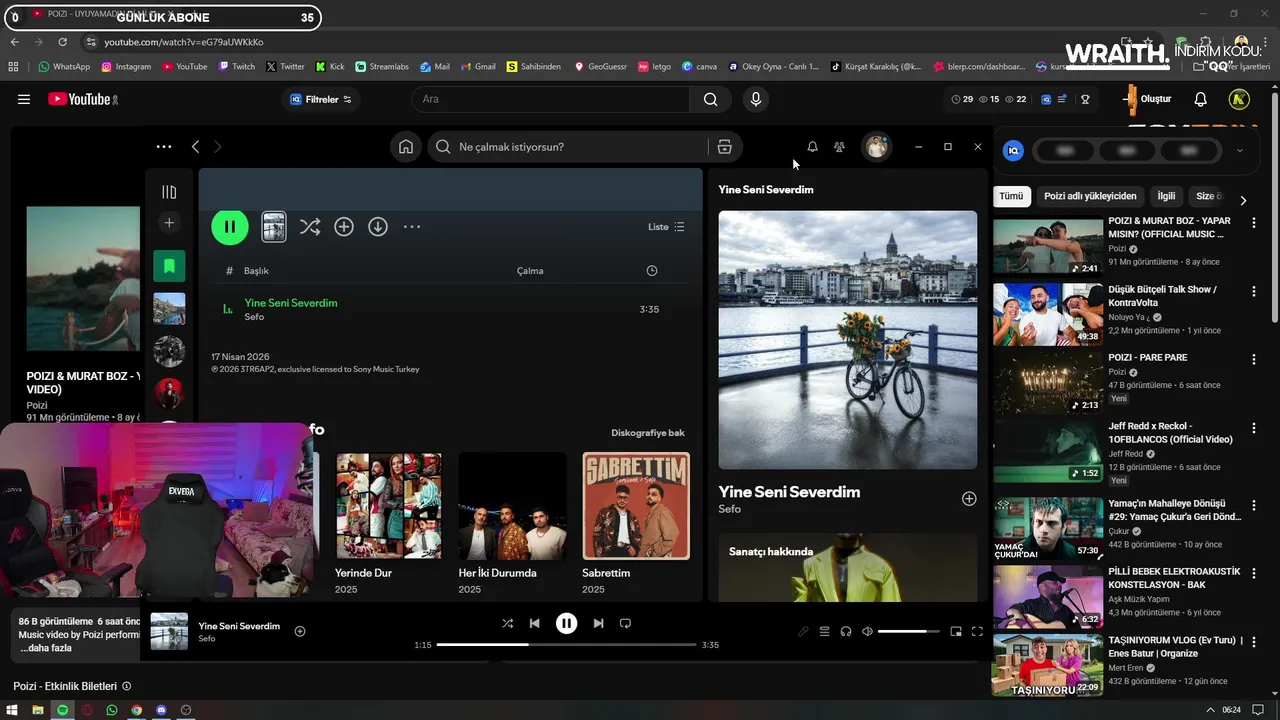This screenshot has width=1280, height=720.
Task: Toggle the lyrics microphone icon in the player
Action: (x=803, y=631)
